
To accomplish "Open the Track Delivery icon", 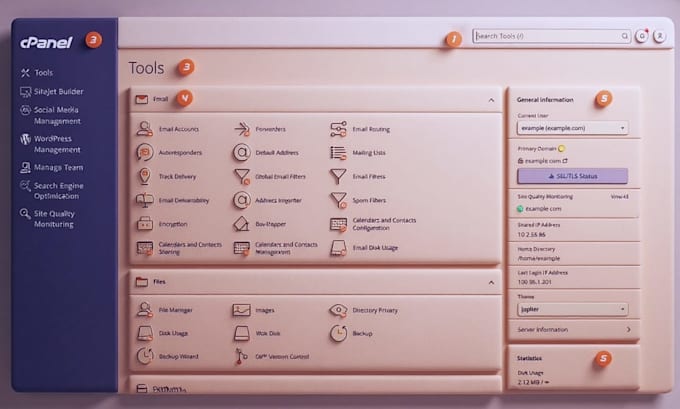I will (144, 176).
